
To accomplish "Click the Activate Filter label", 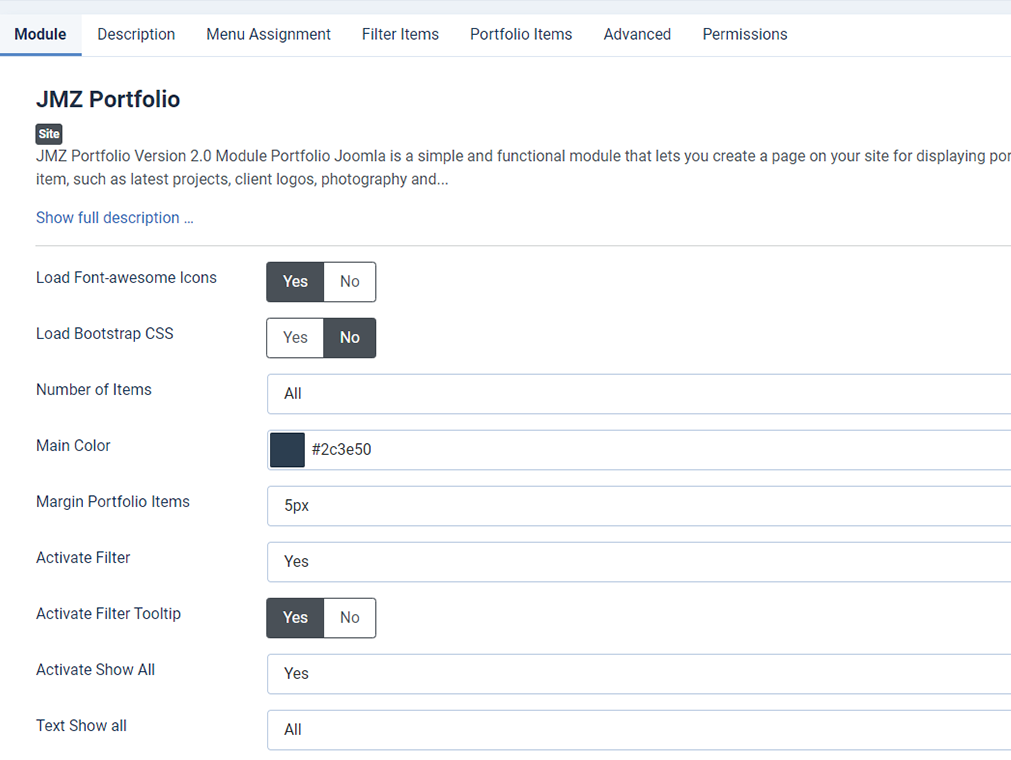I will [83, 558].
